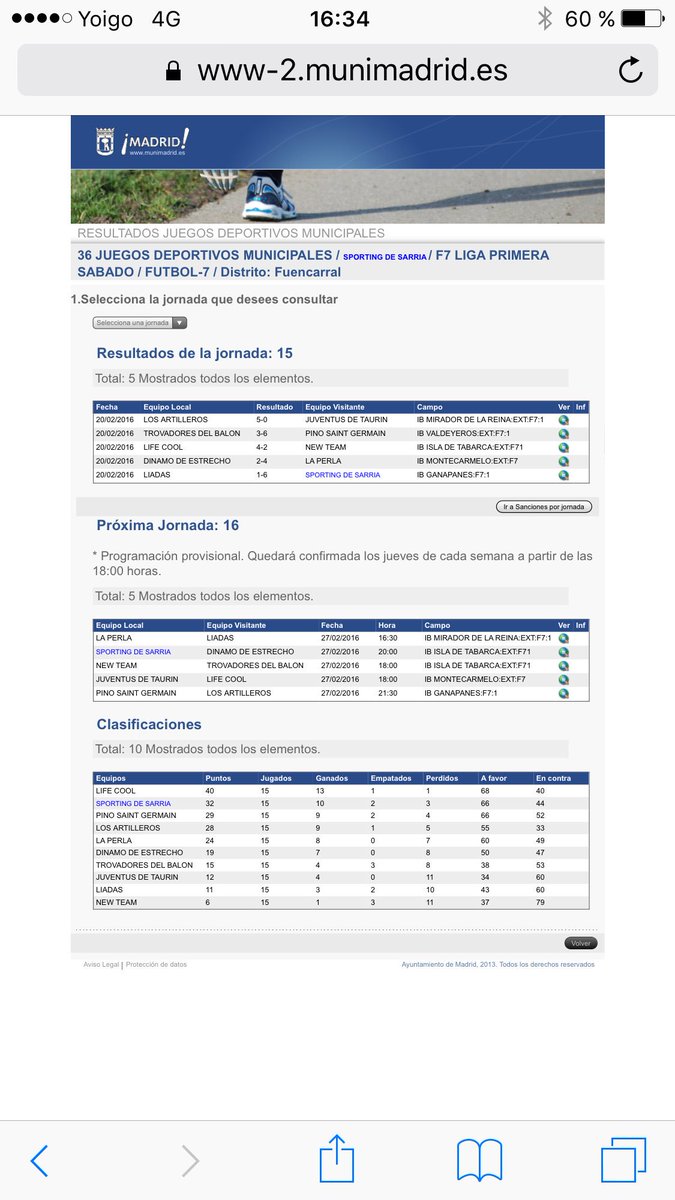Click '21:30' time in fixtures table
This screenshot has width=675, height=1200.
[x=387, y=693]
